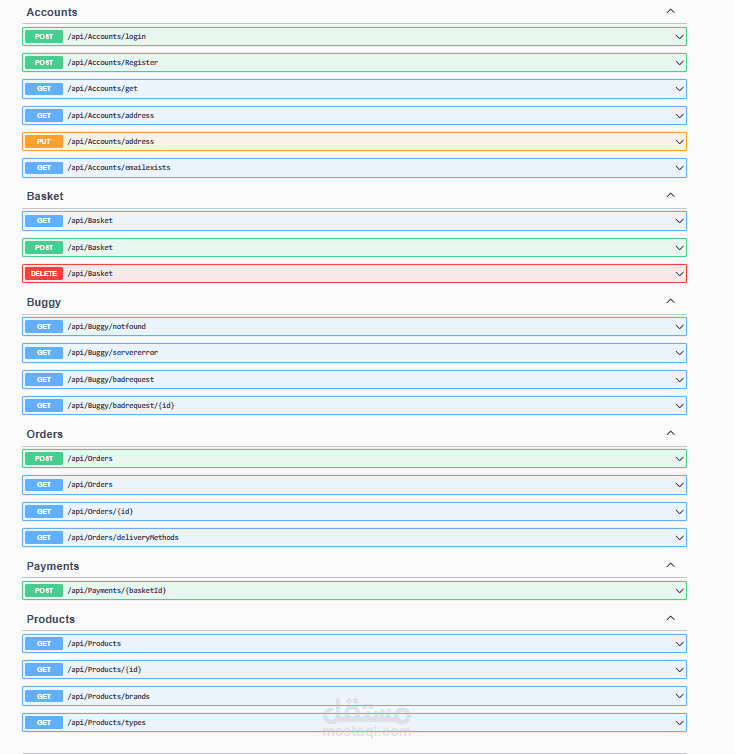Collapse the Basket section with its arrow
Image resolution: width=734 pixels, height=754 pixels.
point(671,195)
